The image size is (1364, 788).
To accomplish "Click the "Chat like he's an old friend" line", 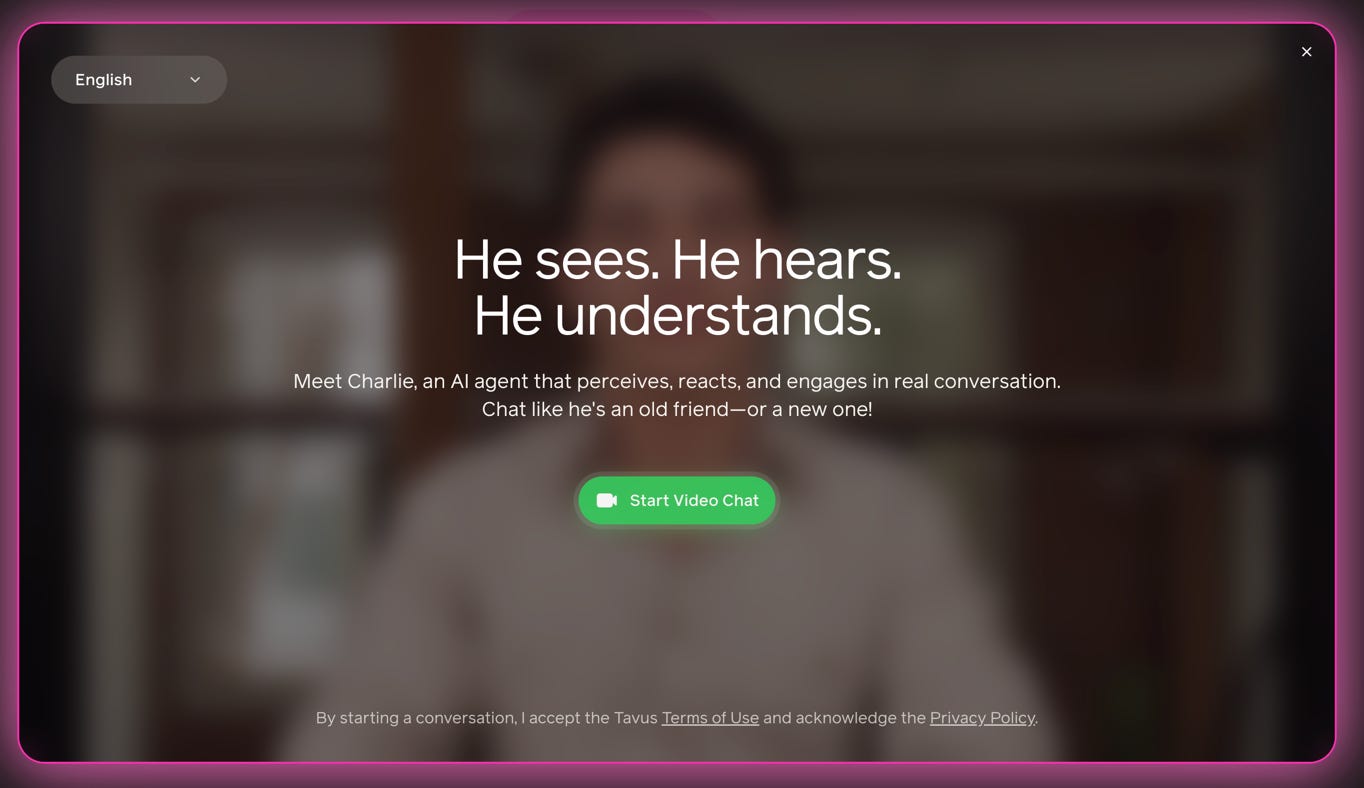I will tap(677, 409).
